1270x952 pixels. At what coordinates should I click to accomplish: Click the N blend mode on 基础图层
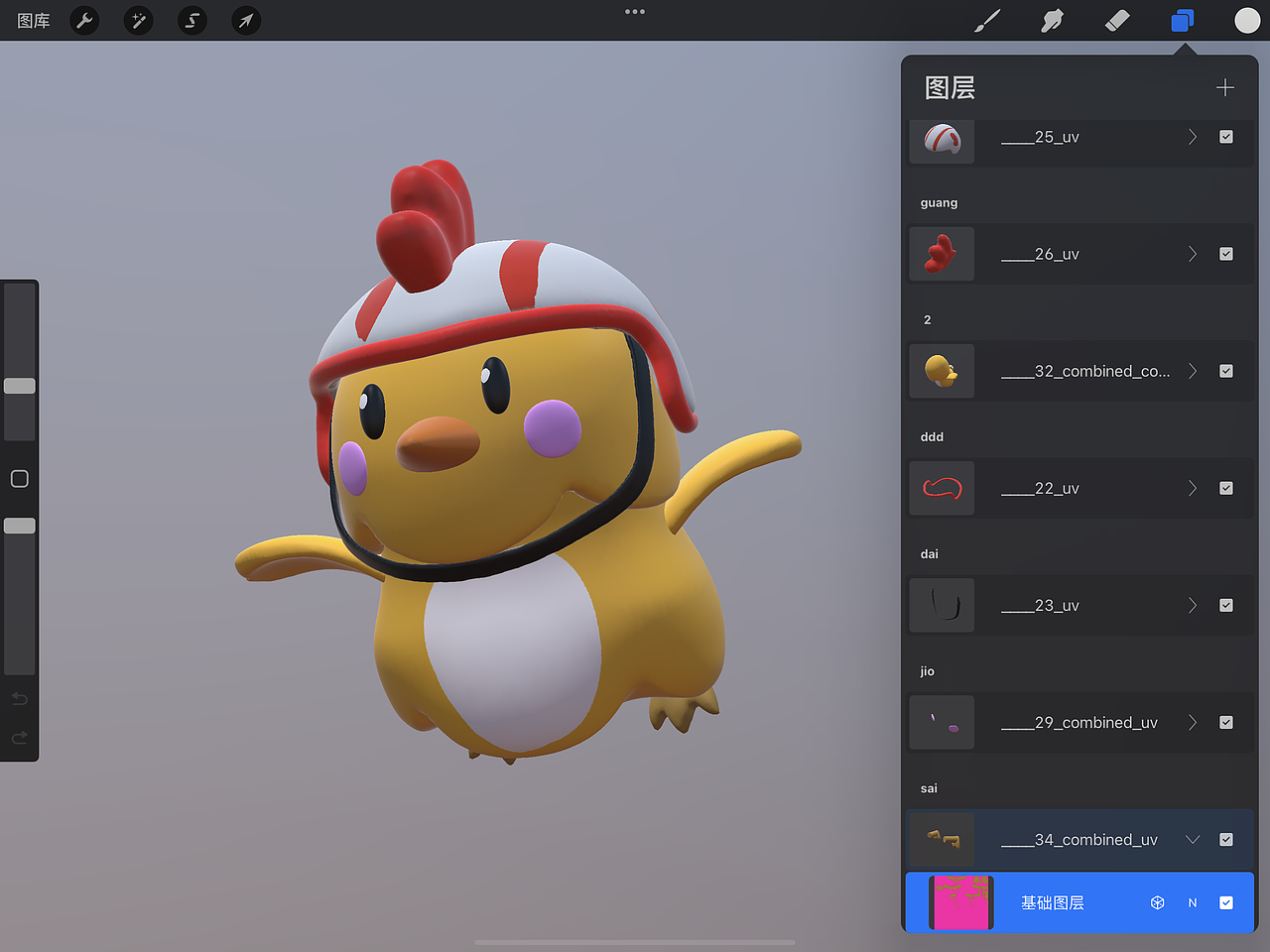(x=1193, y=902)
